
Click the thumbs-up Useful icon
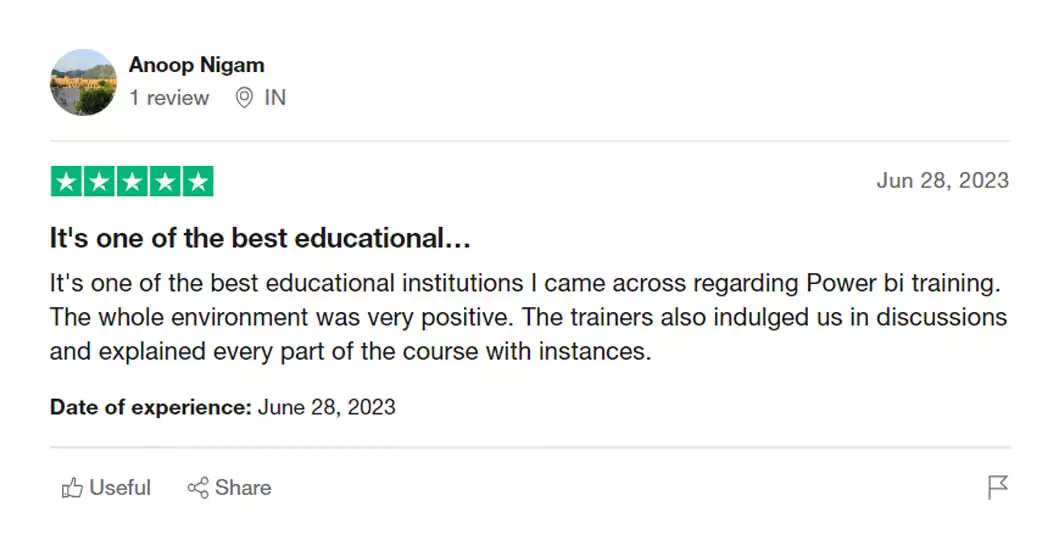click(x=72, y=488)
